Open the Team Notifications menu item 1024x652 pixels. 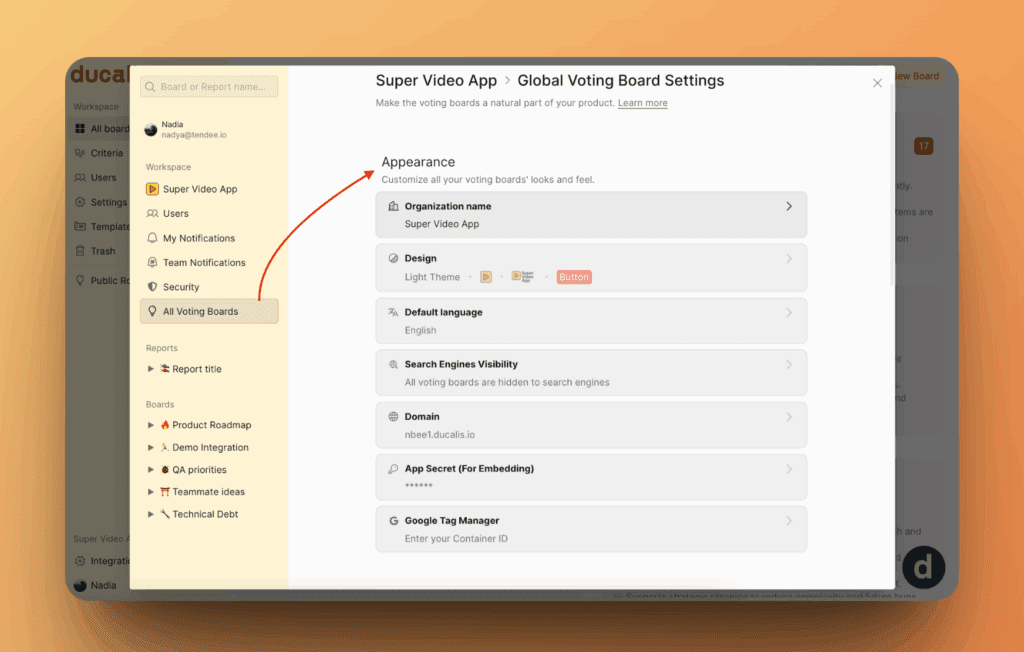pos(204,263)
